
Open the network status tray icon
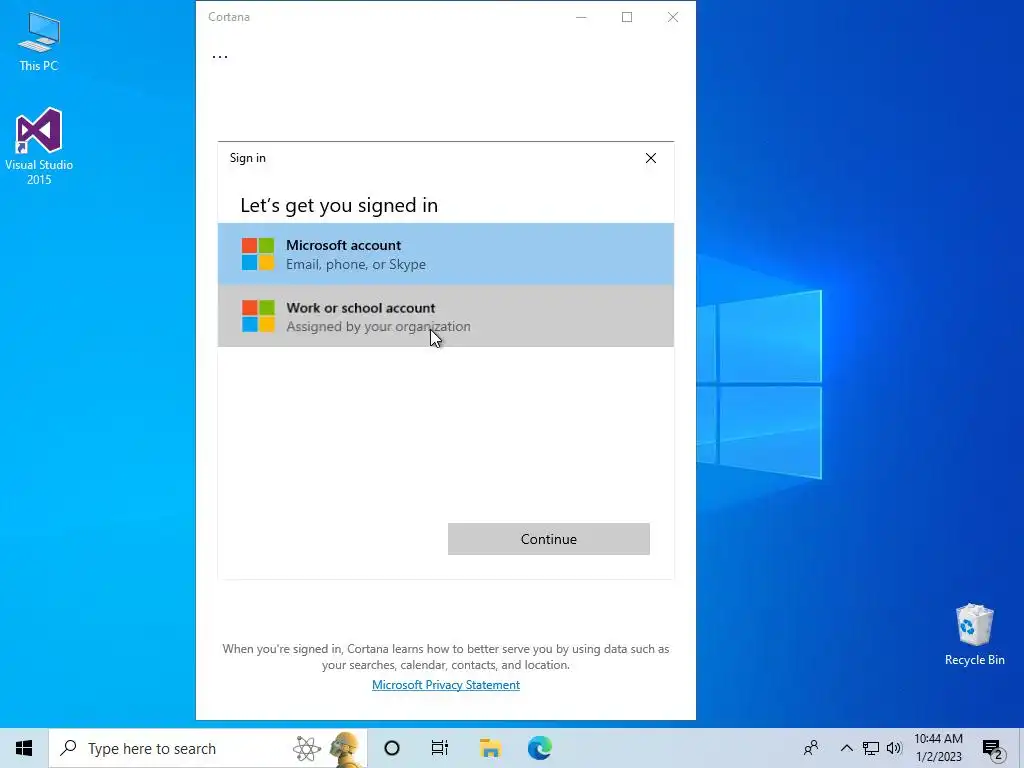click(871, 748)
